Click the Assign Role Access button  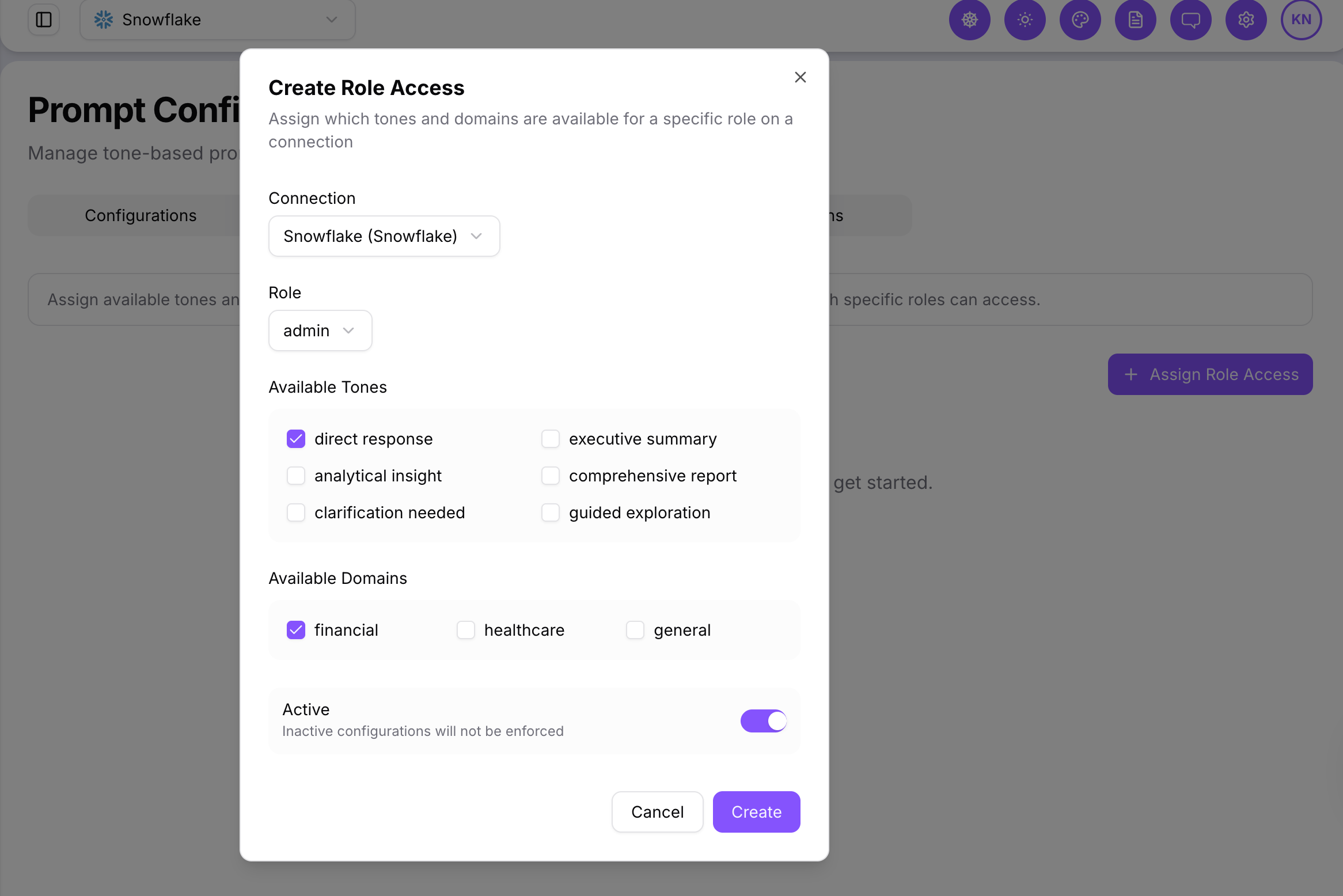(x=1211, y=374)
